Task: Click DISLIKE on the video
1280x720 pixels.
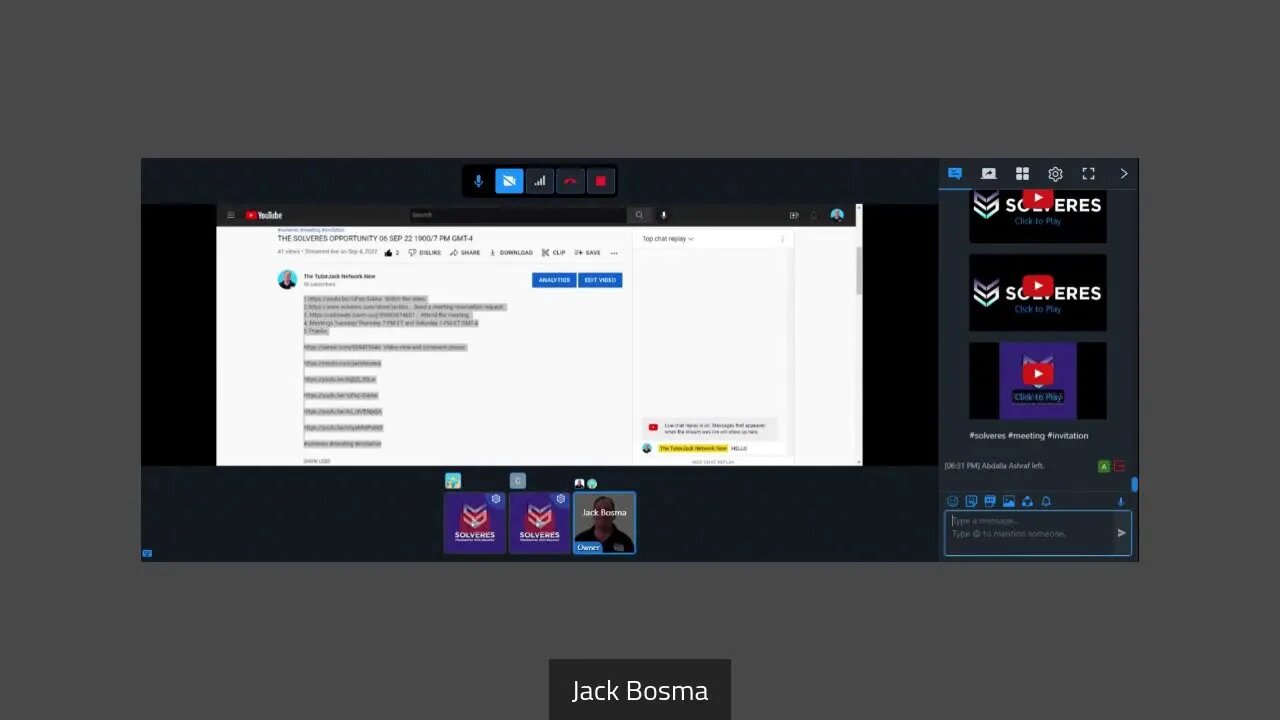Action: 425,253
